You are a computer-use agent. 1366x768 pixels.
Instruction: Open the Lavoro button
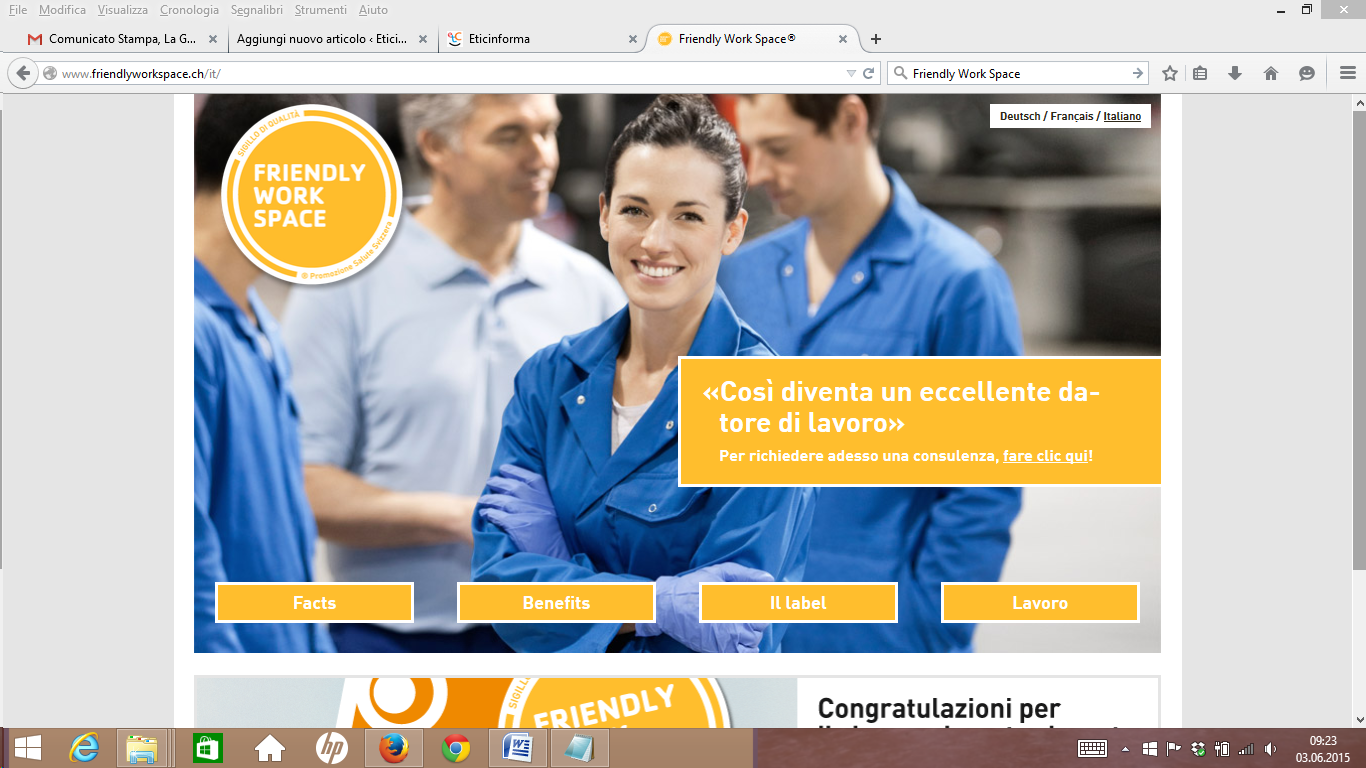pyautogui.click(x=1040, y=603)
